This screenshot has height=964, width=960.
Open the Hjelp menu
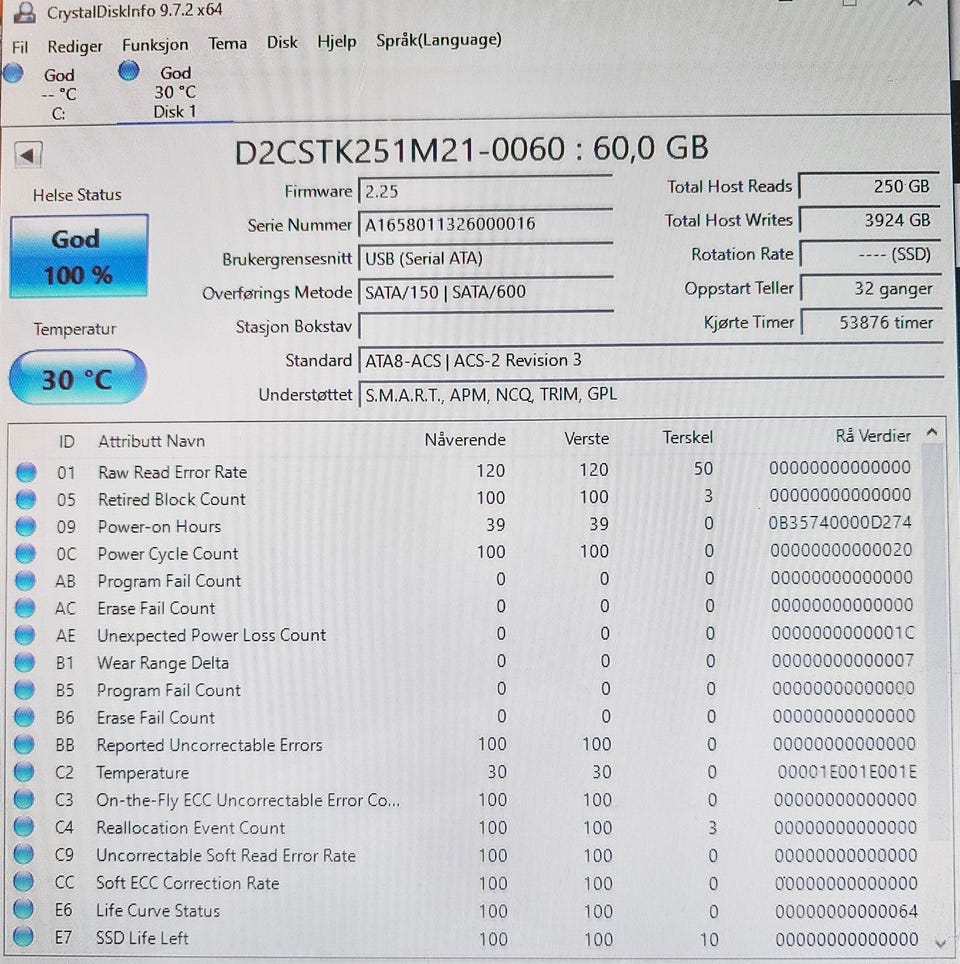point(336,42)
